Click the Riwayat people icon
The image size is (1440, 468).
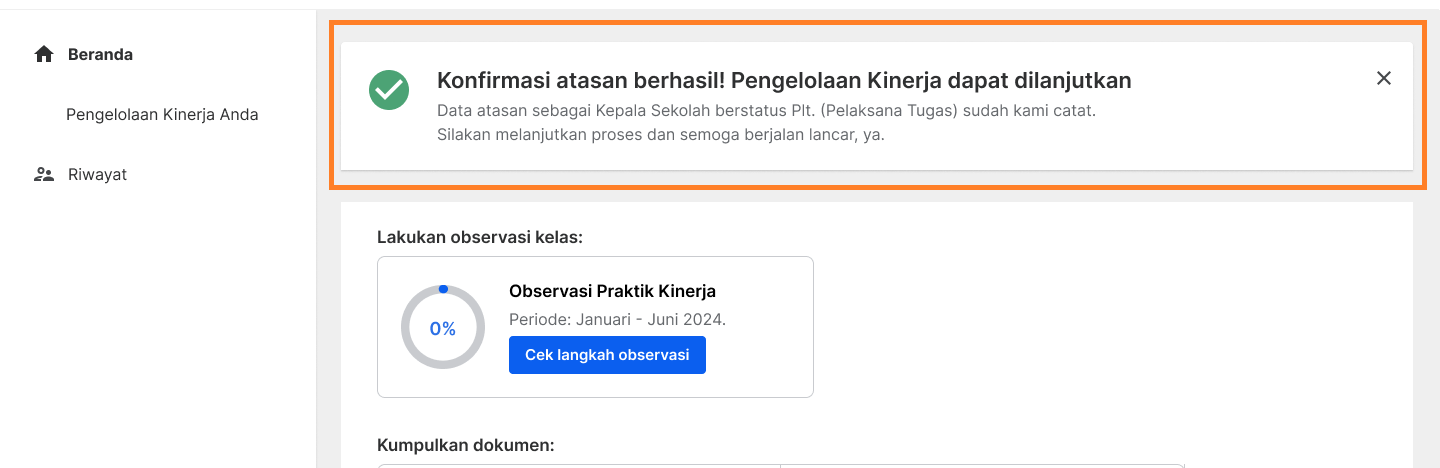pyautogui.click(x=43, y=175)
